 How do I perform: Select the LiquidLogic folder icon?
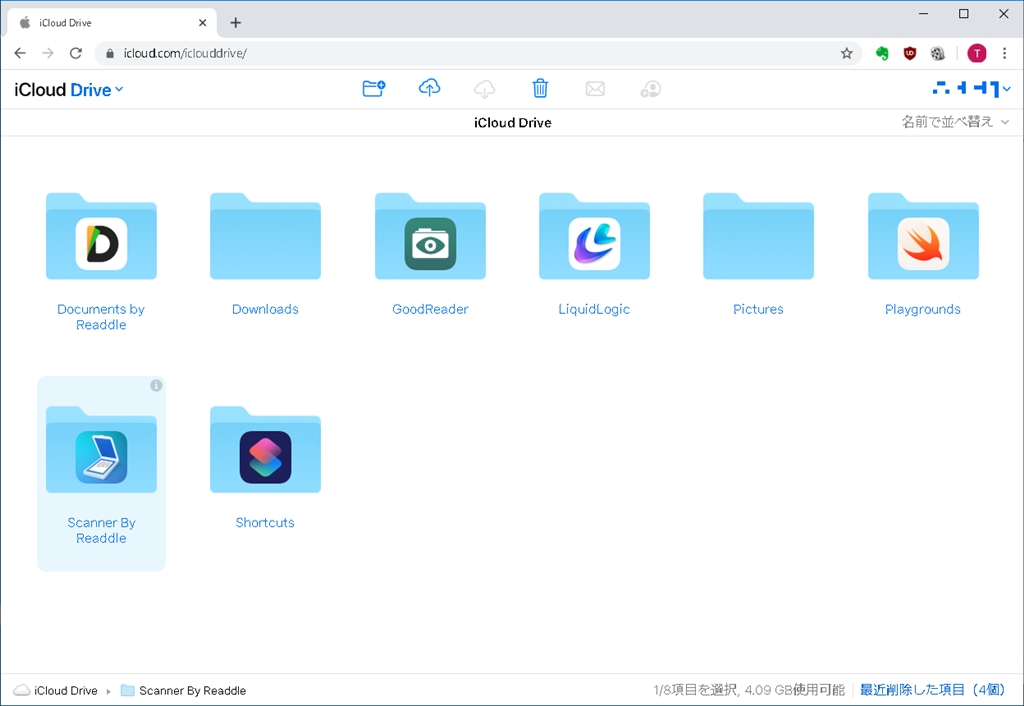(x=594, y=236)
